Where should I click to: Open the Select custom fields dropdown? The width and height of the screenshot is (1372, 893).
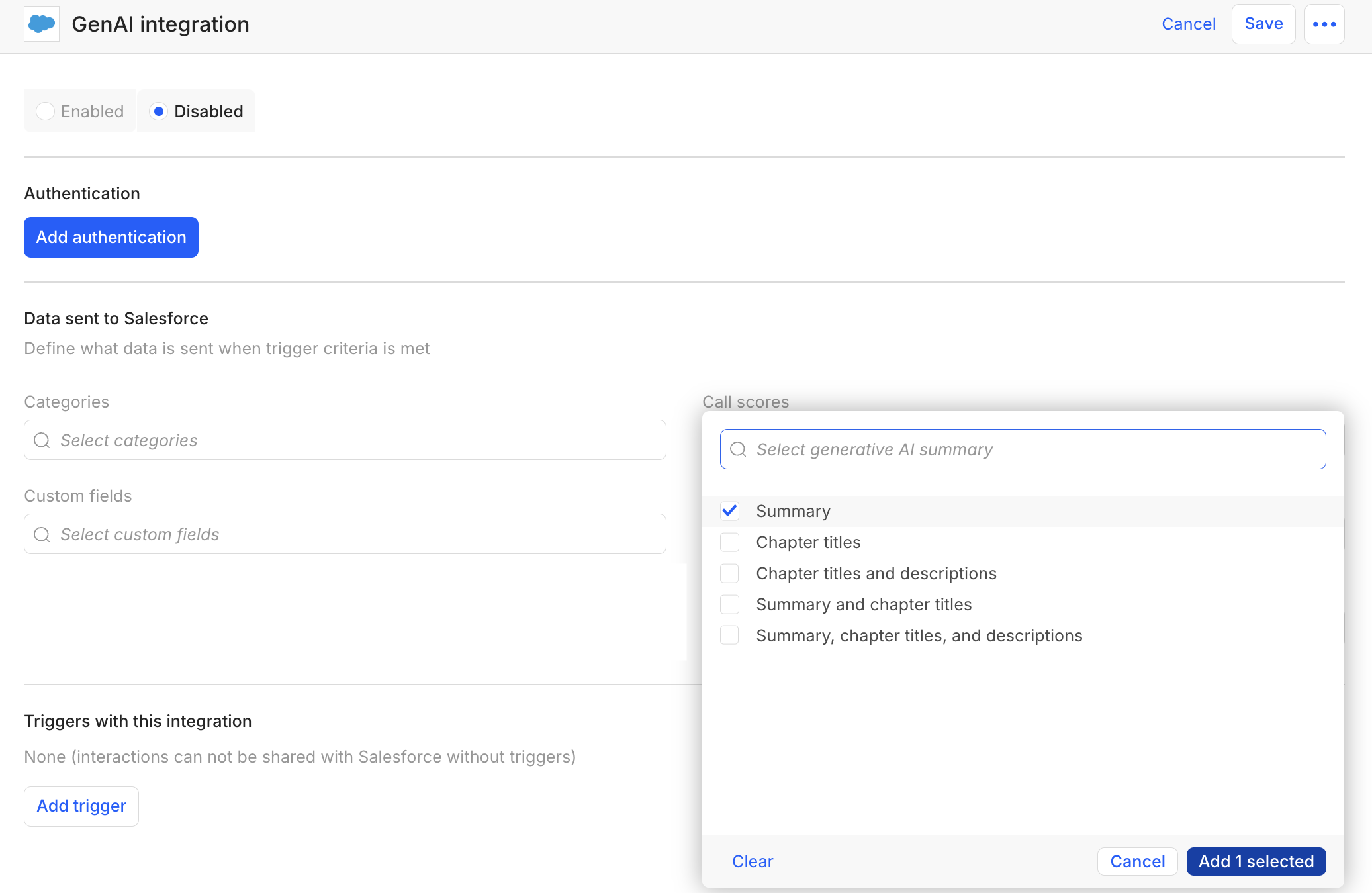coord(345,534)
